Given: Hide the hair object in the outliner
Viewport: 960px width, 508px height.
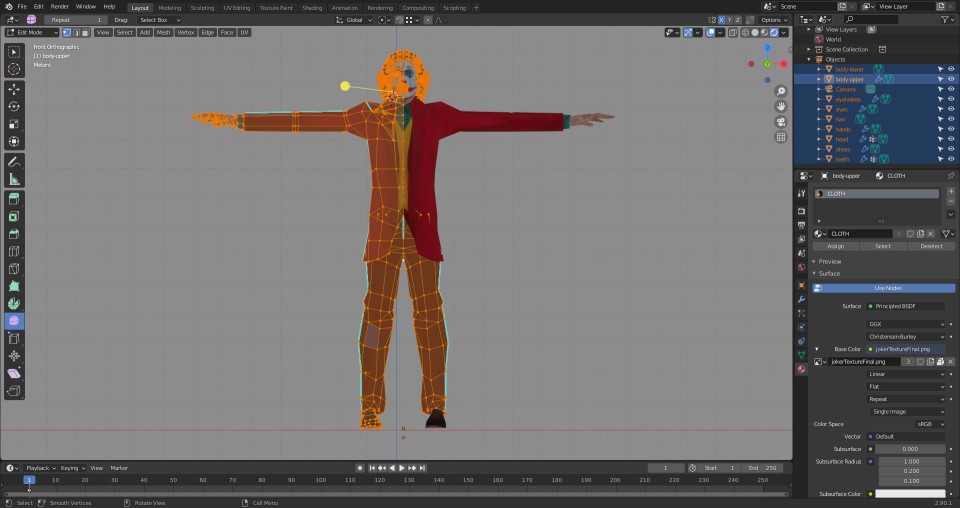Looking at the screenshot, I should (951, 119).
